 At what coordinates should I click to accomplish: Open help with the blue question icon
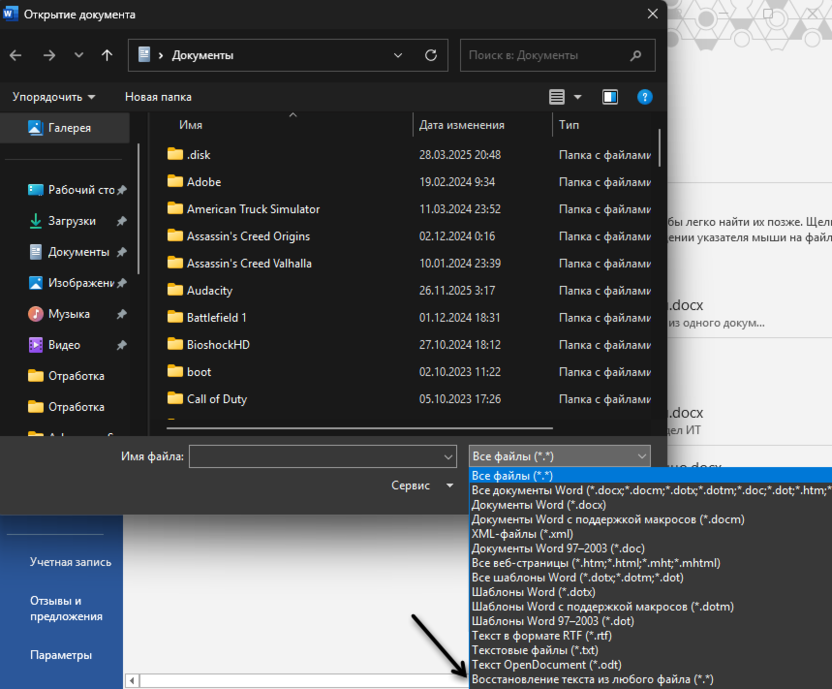coord(645,97)
